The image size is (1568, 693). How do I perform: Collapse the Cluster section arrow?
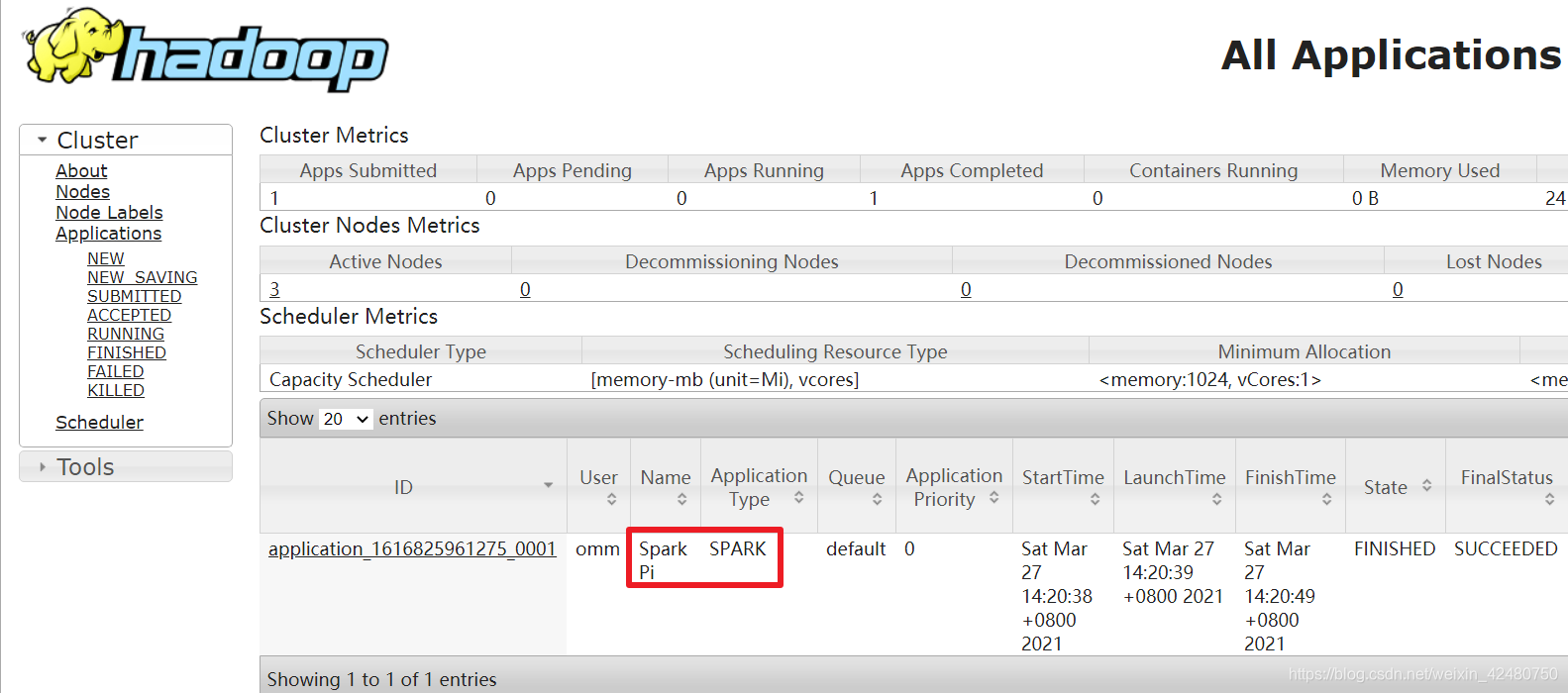pyautogui.click(x=42, y=140)
